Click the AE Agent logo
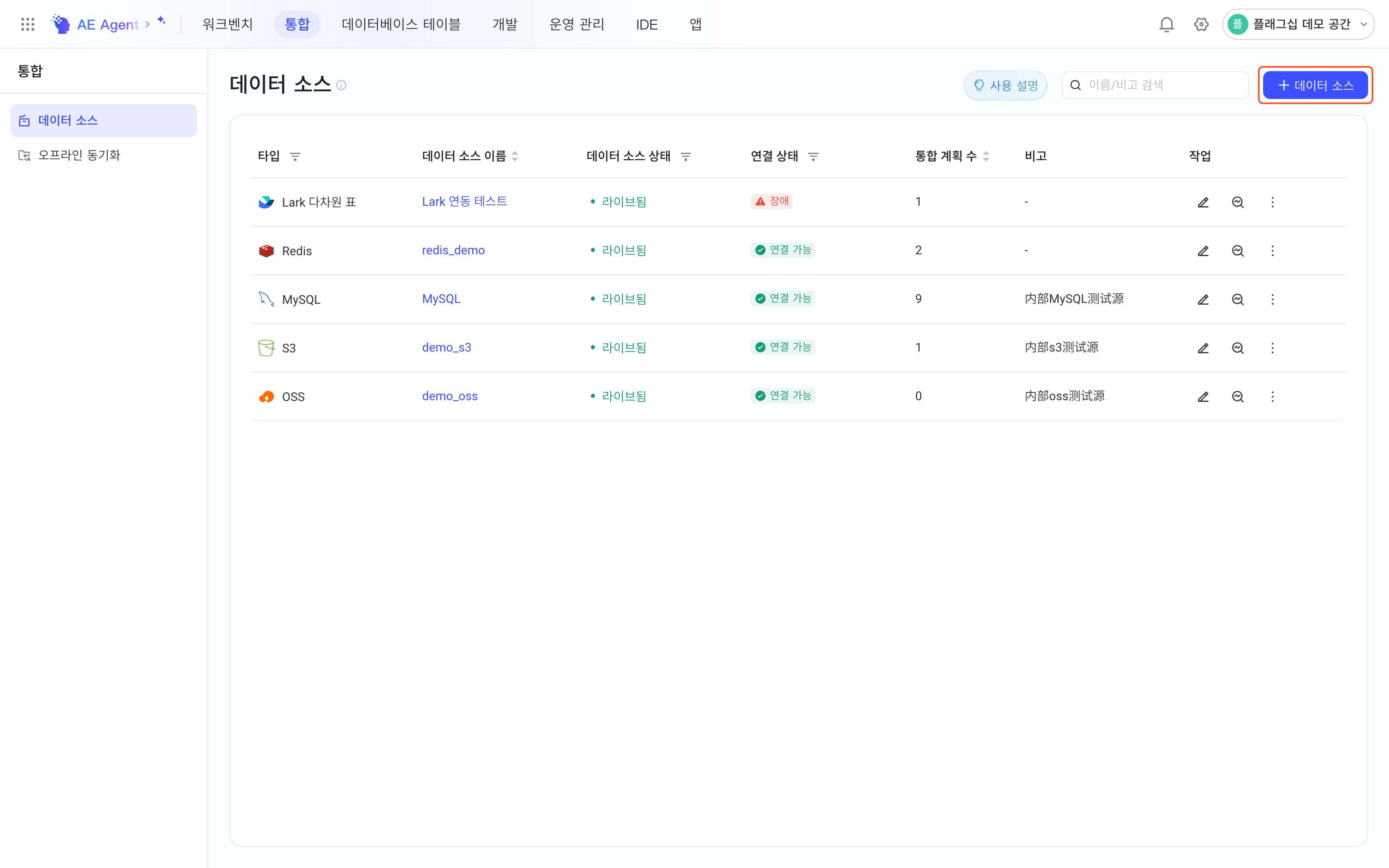 61,24
